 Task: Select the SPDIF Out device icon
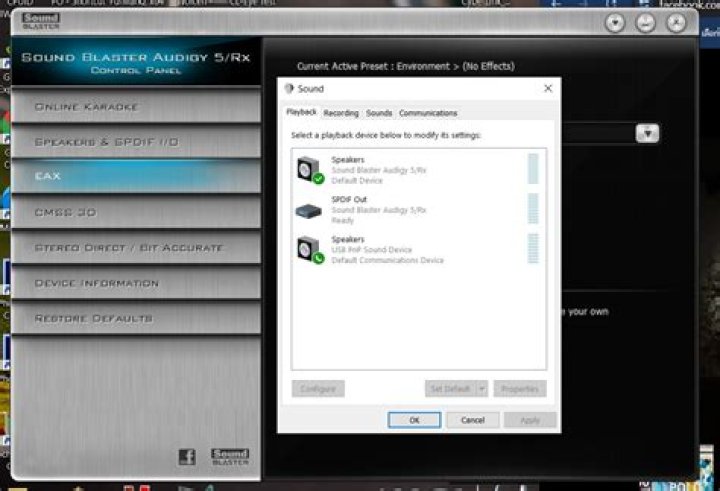pyautogui.click(x=309, y=211)
